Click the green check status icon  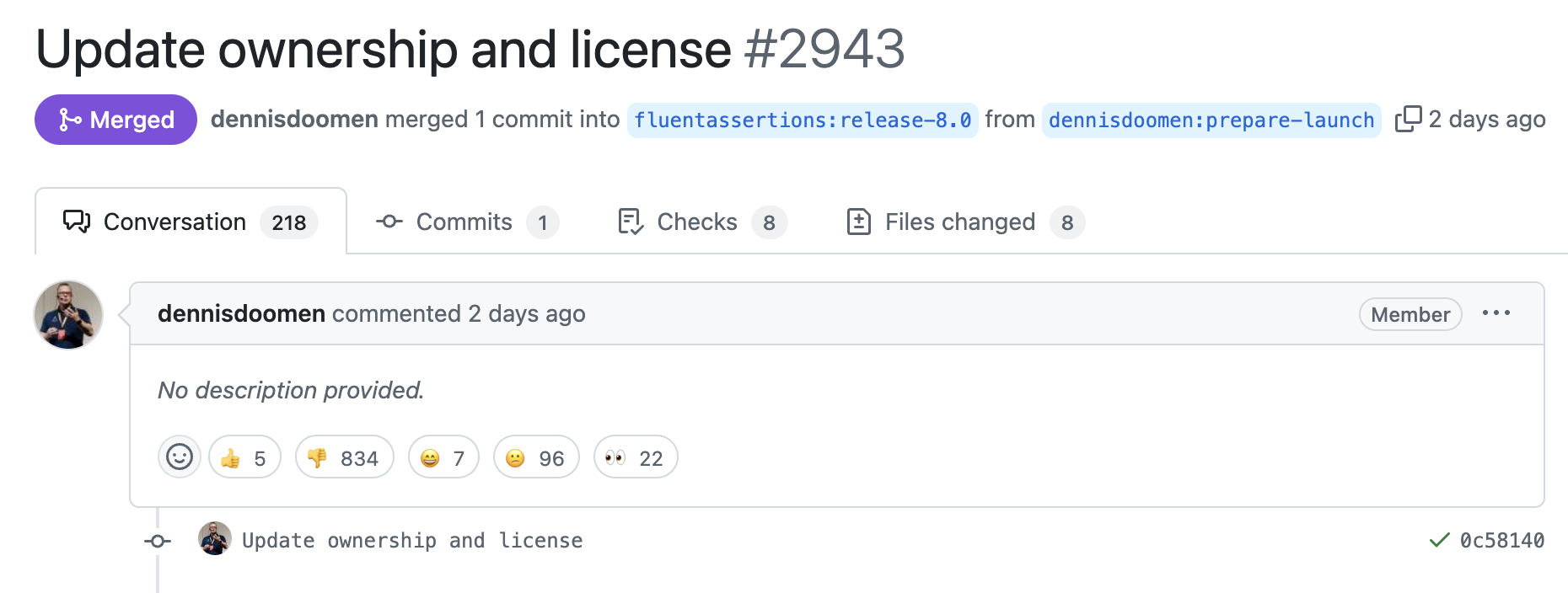point(1440,540)
